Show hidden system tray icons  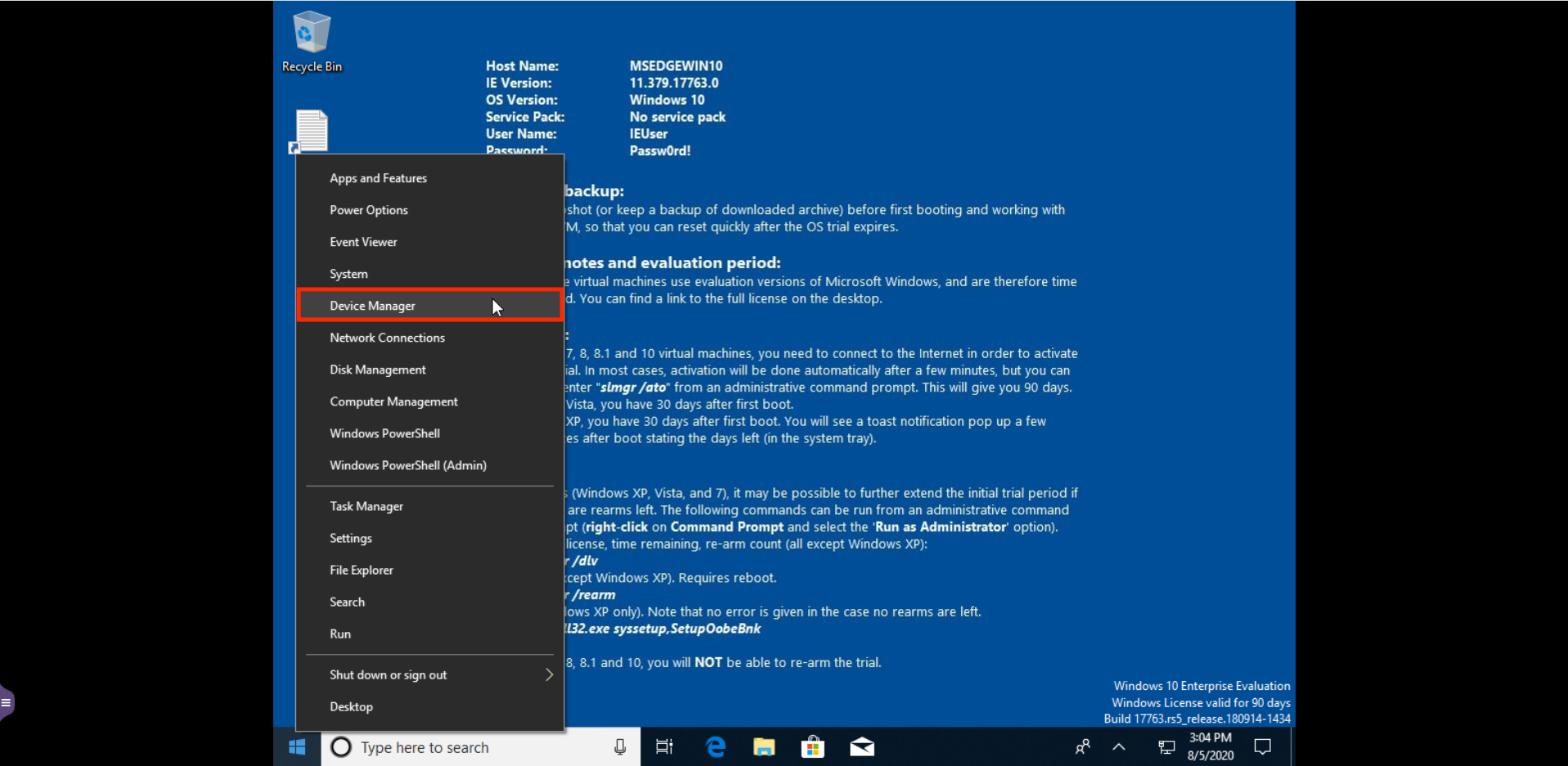1119,747
